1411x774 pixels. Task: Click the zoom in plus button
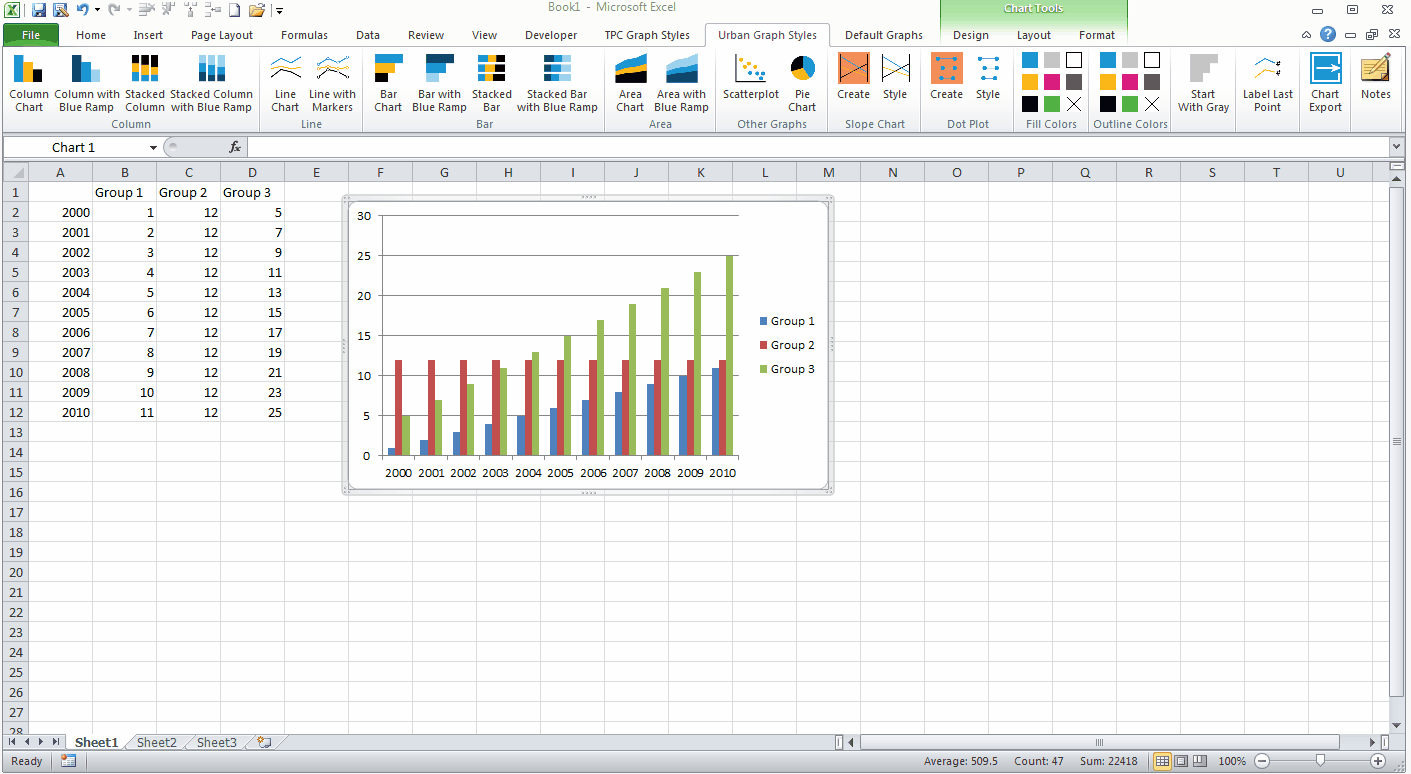point(1378,761)
